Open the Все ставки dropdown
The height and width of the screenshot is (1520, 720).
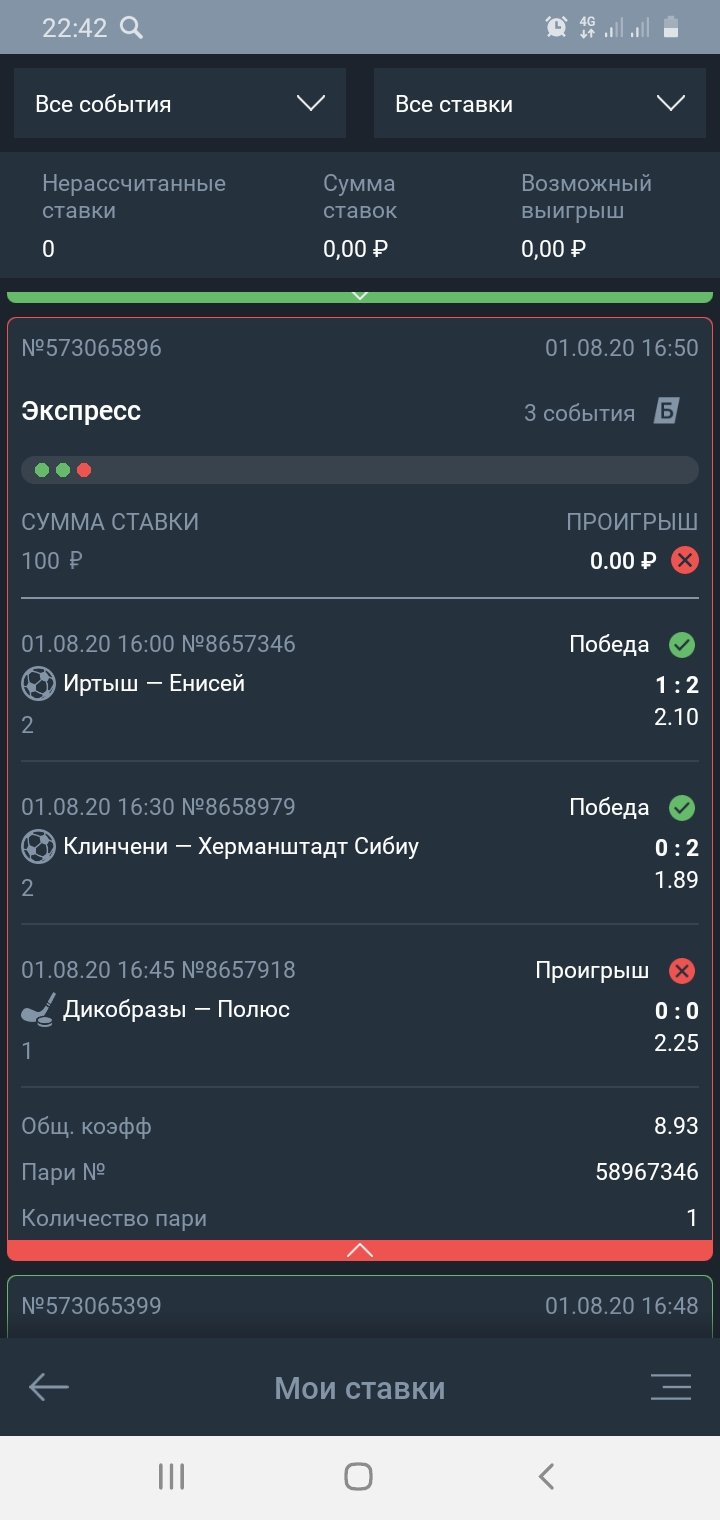(x=540, y=103)
